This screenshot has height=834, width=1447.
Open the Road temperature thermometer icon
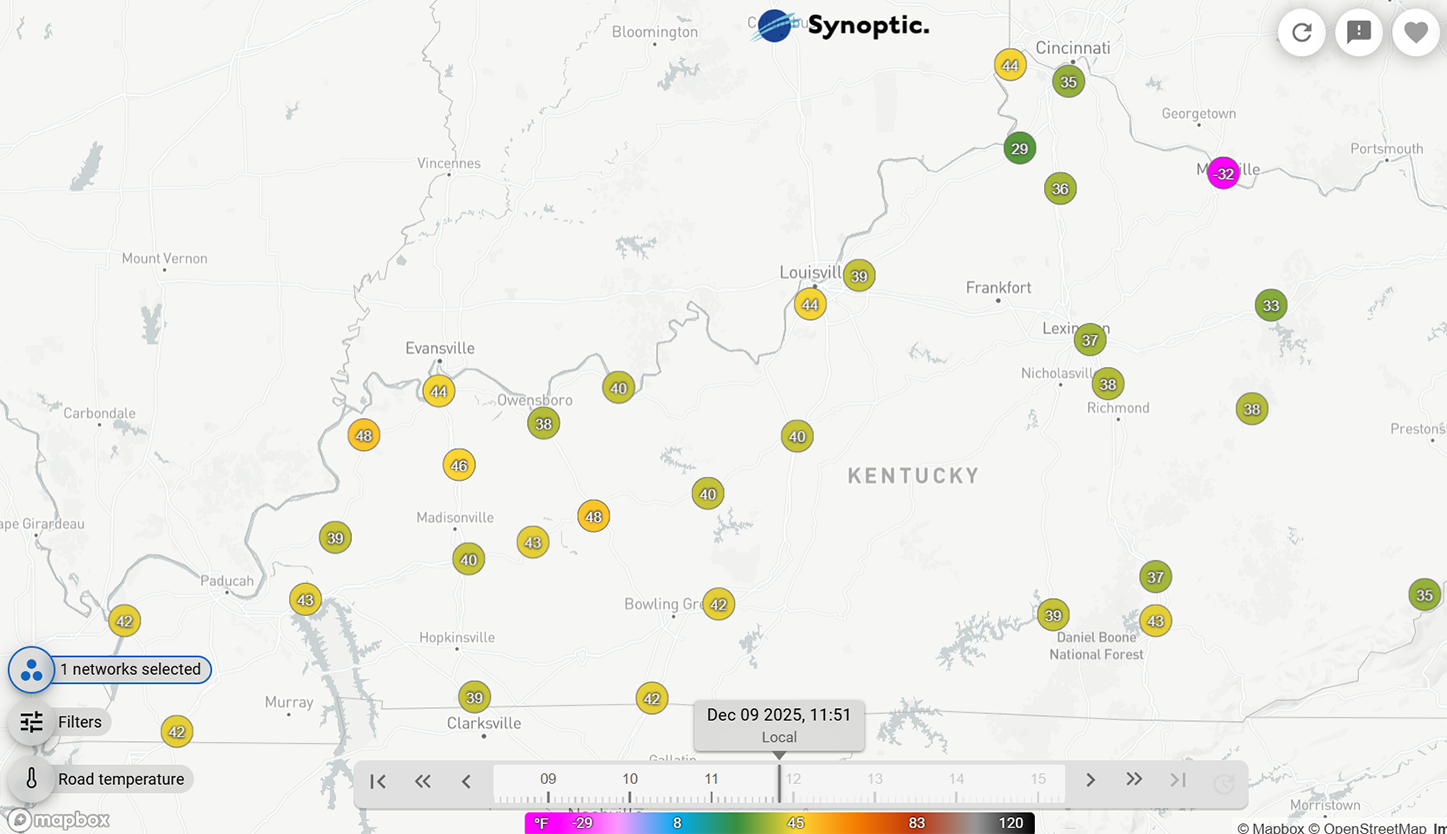pos(30,778)
